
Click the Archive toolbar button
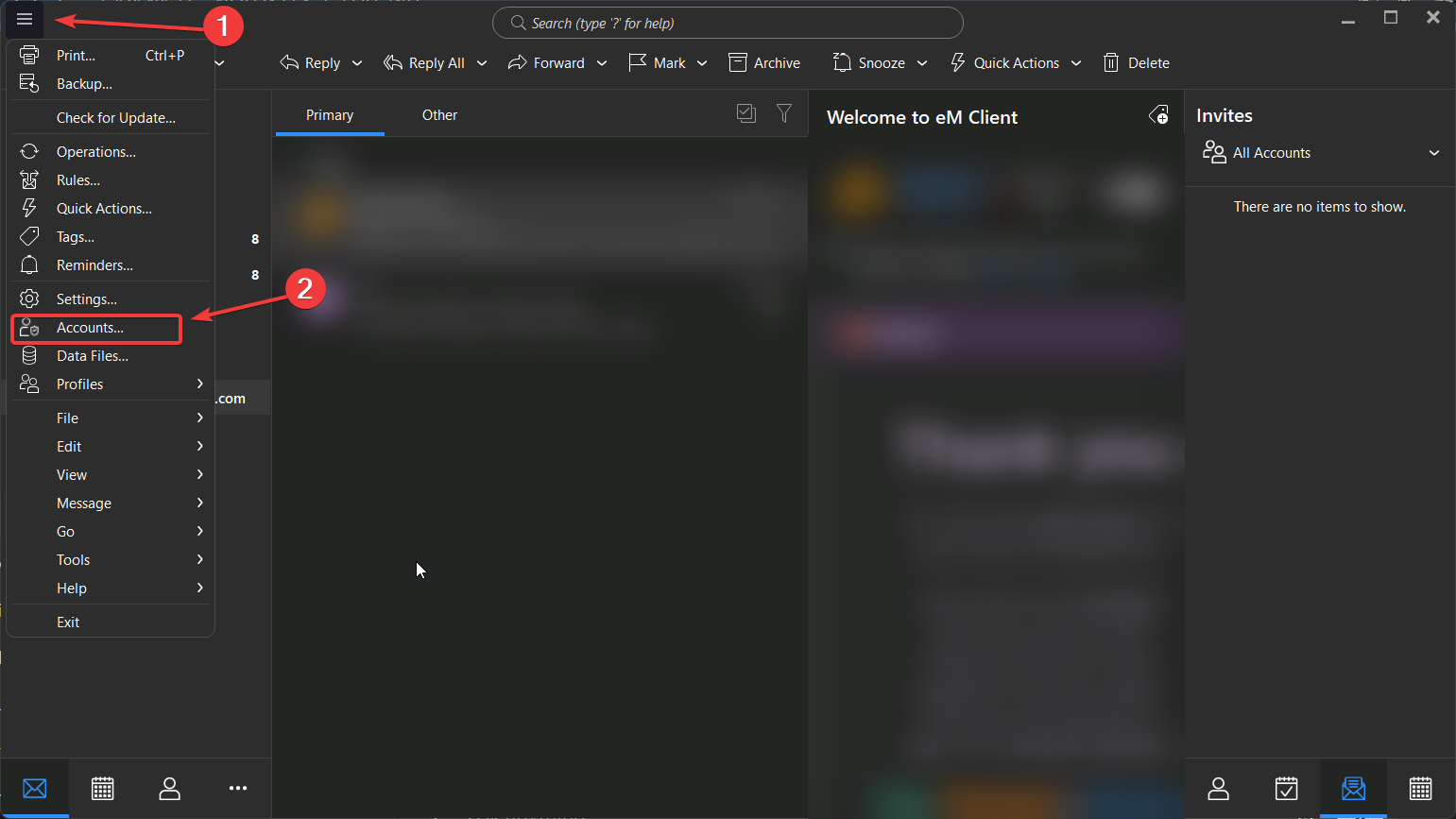point(764,63)
